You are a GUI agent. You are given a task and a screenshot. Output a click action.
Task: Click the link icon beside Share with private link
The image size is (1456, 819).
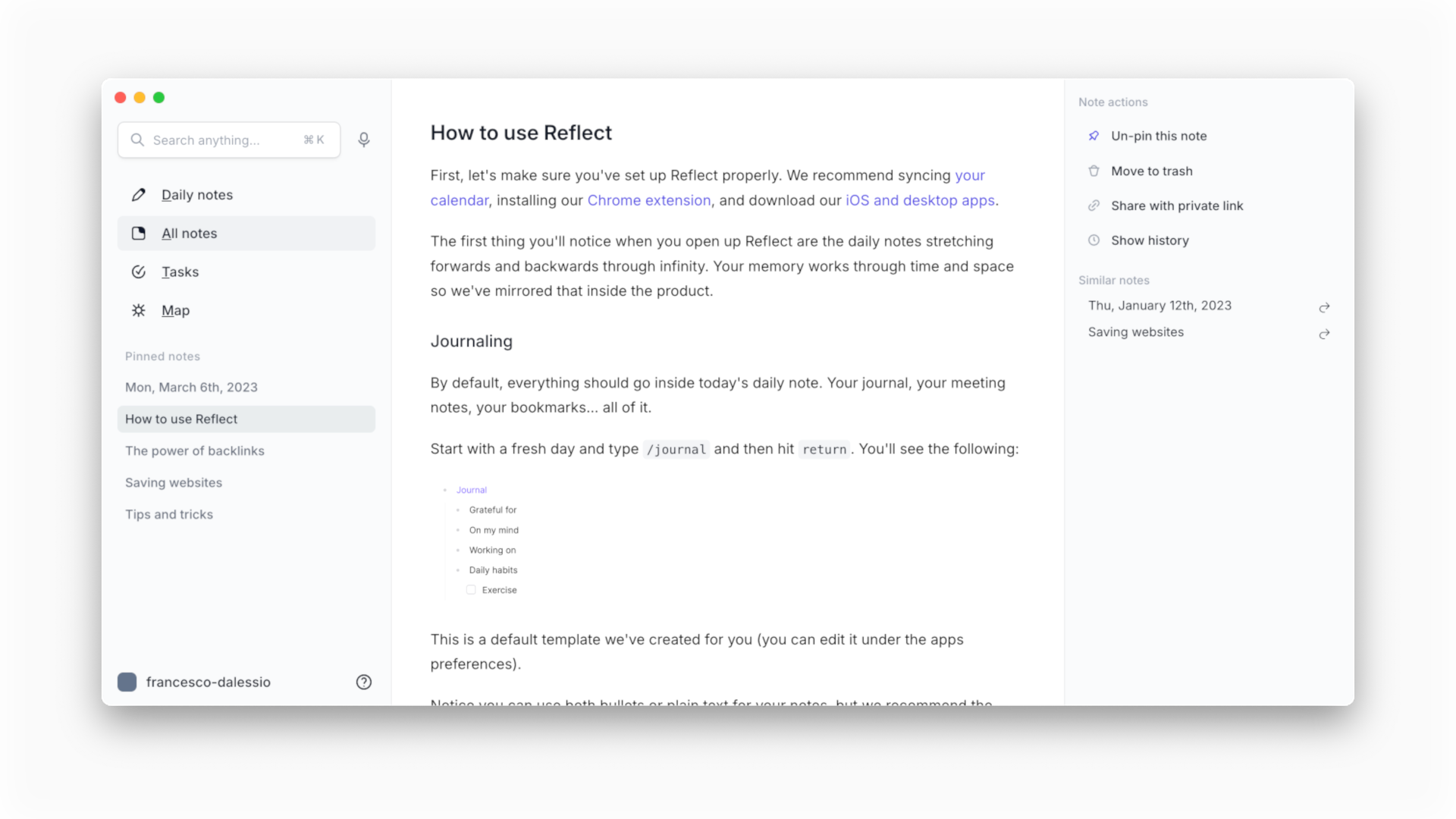pyautogui.click(x=1094, y=205)
